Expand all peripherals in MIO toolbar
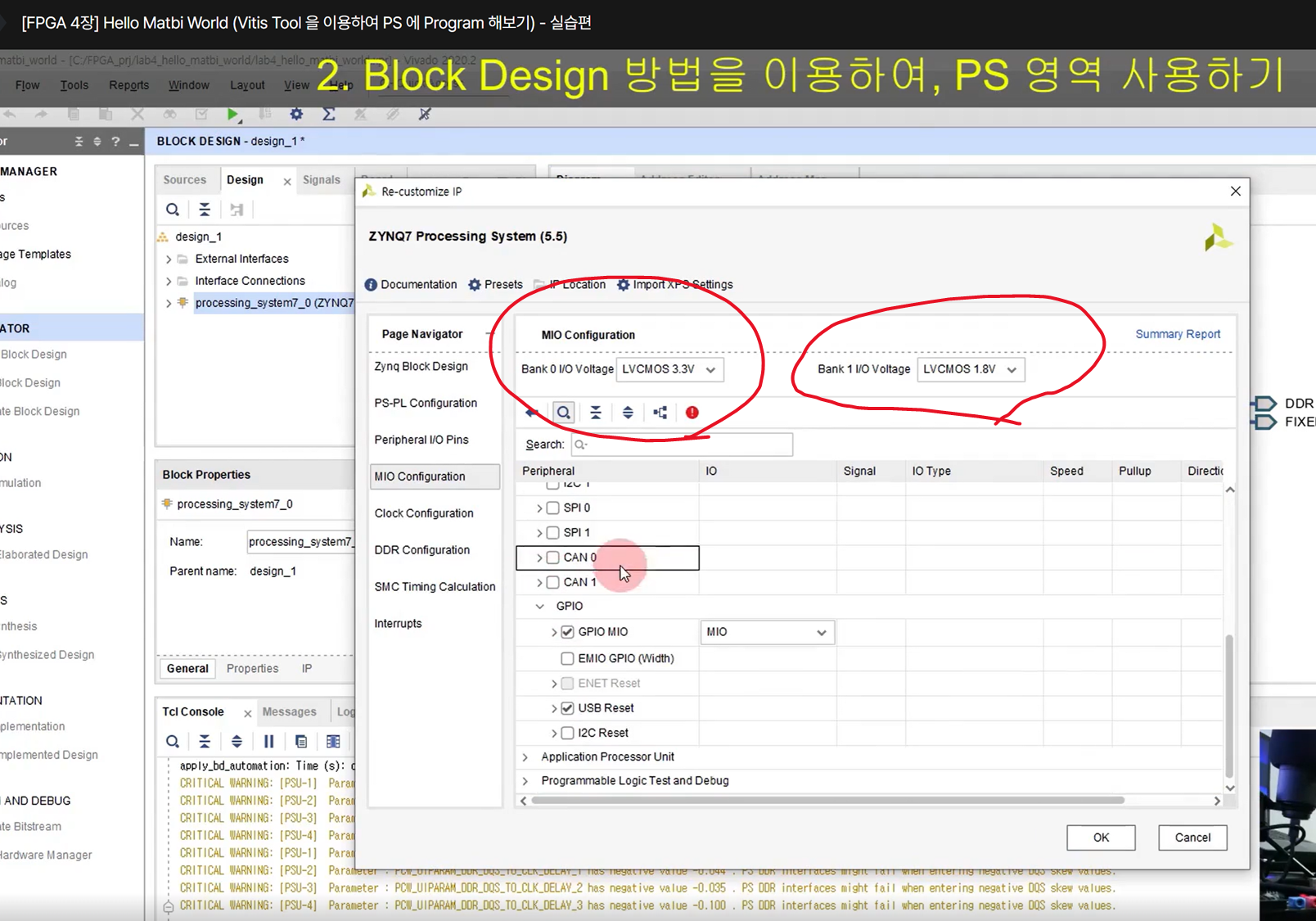This screenshot has width=1316, height=921. point(628,413)
